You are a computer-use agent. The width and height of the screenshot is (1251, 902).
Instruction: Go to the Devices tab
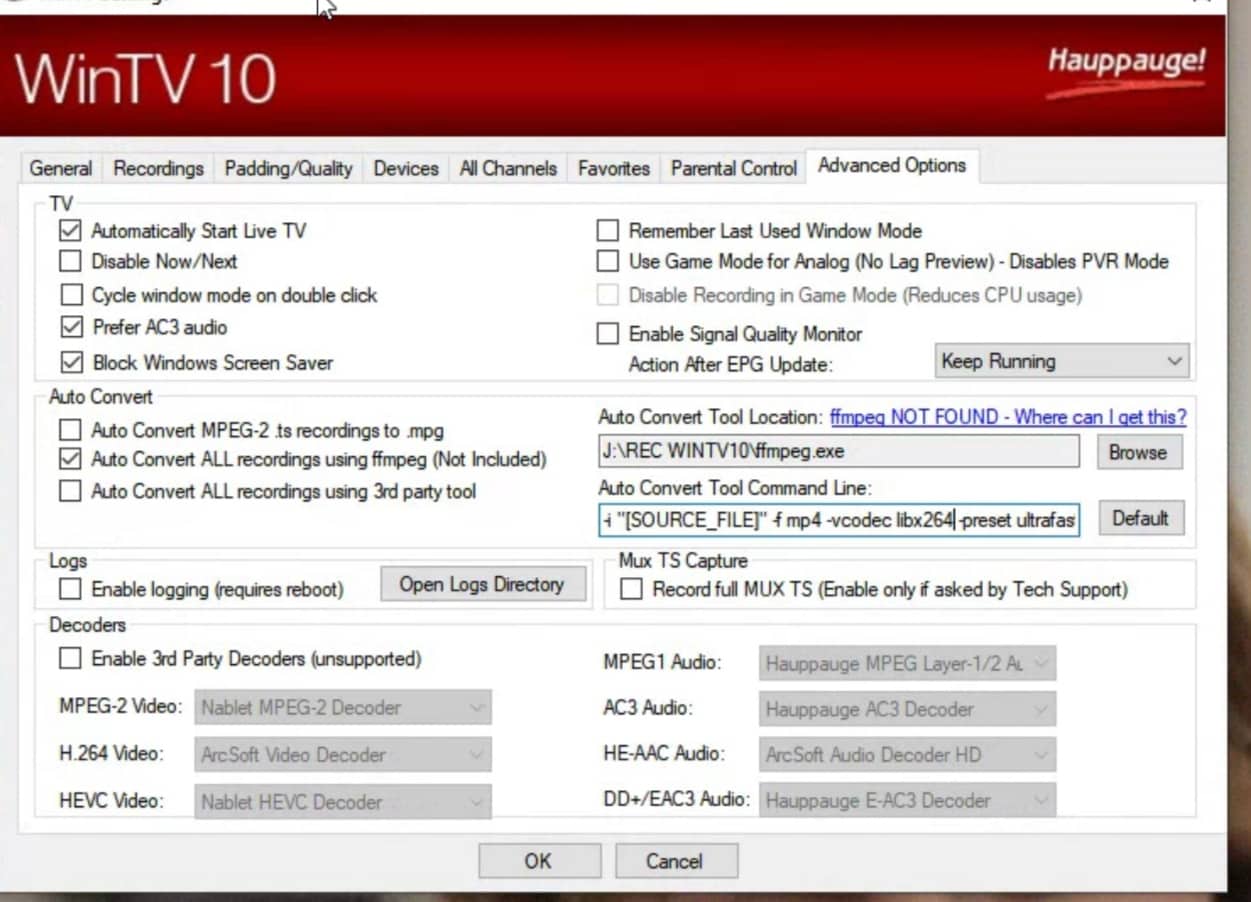click(406, 168)
